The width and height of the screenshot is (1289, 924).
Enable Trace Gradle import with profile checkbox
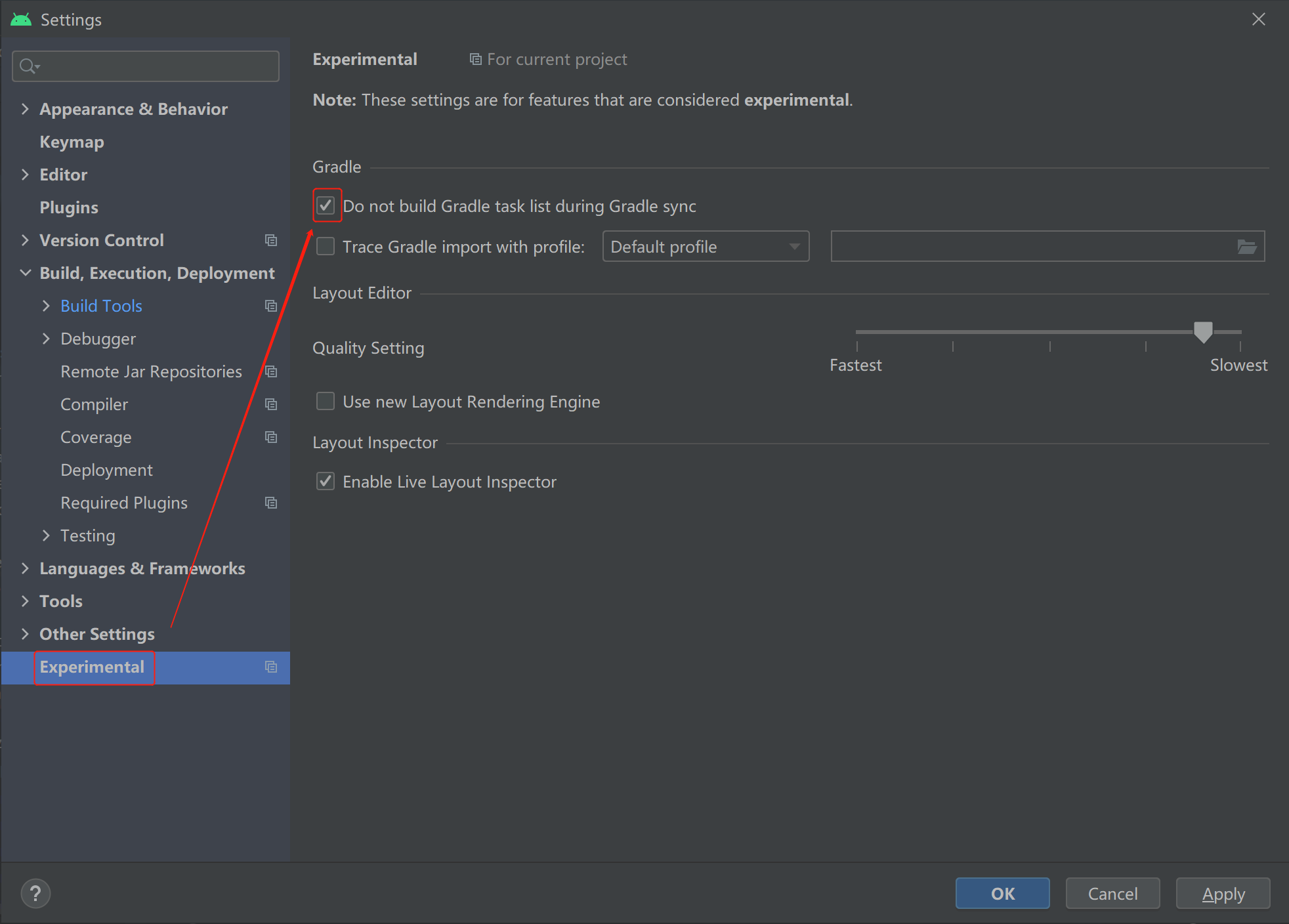[326, 247]
